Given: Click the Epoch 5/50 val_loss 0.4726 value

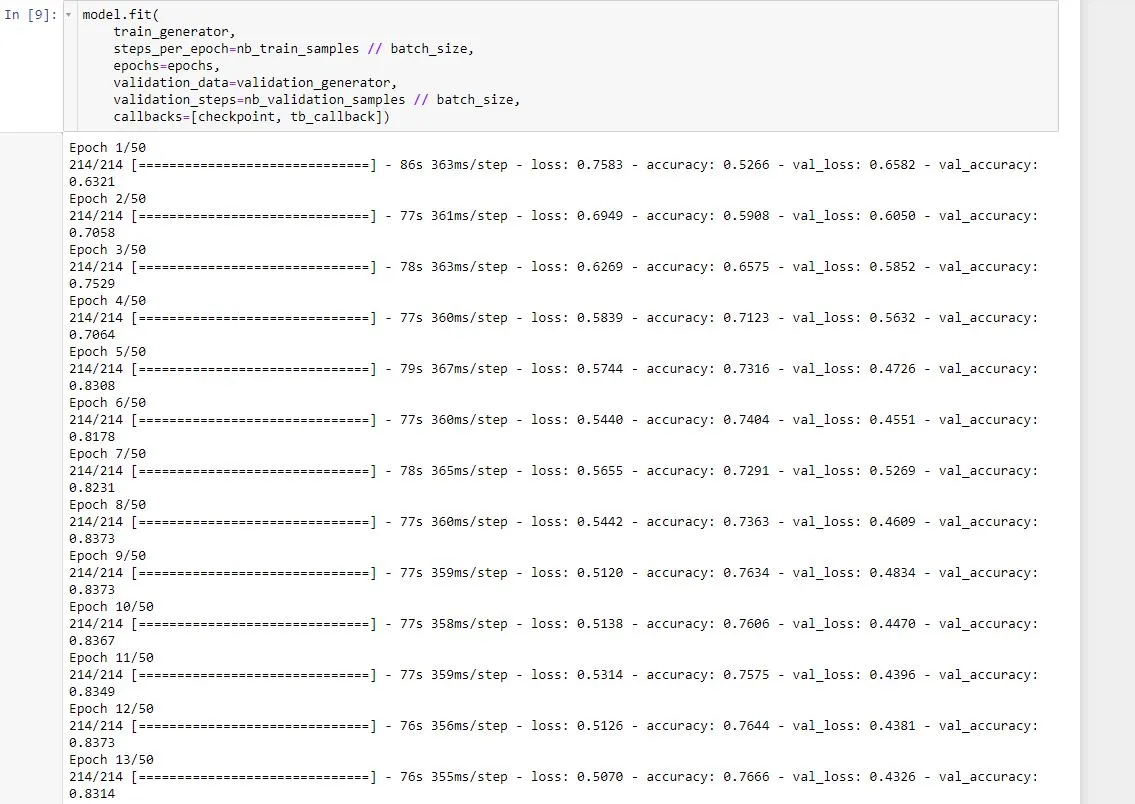Looking at the screenshot, I should pos(893,368).
